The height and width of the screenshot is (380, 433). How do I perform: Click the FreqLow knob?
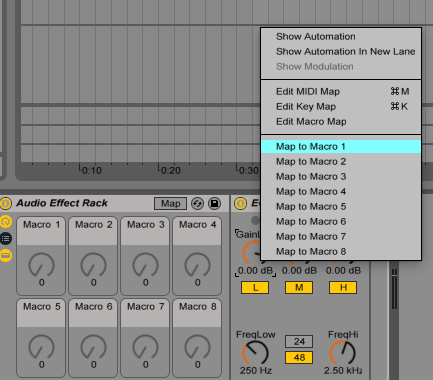[255, 353]
